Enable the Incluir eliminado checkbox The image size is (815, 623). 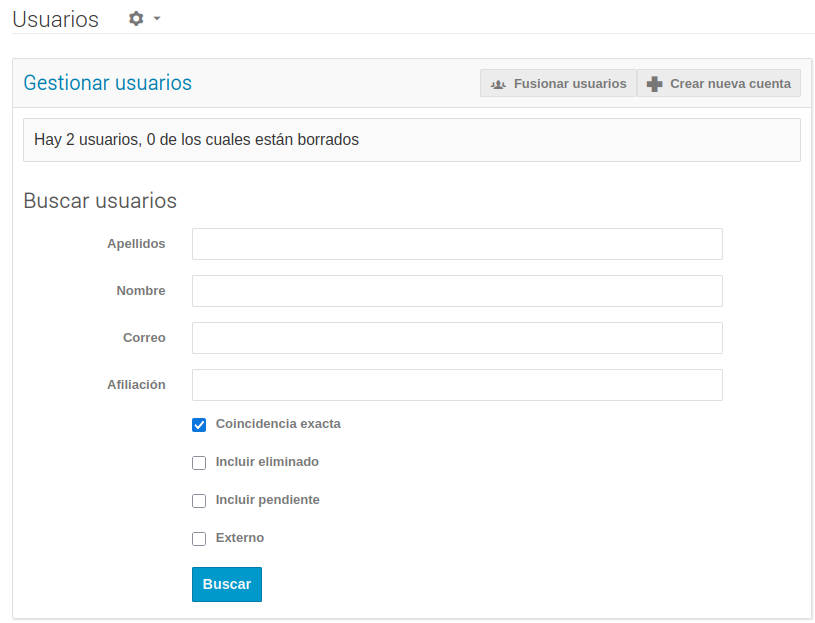pyautogui.click(x=199, y=462)
